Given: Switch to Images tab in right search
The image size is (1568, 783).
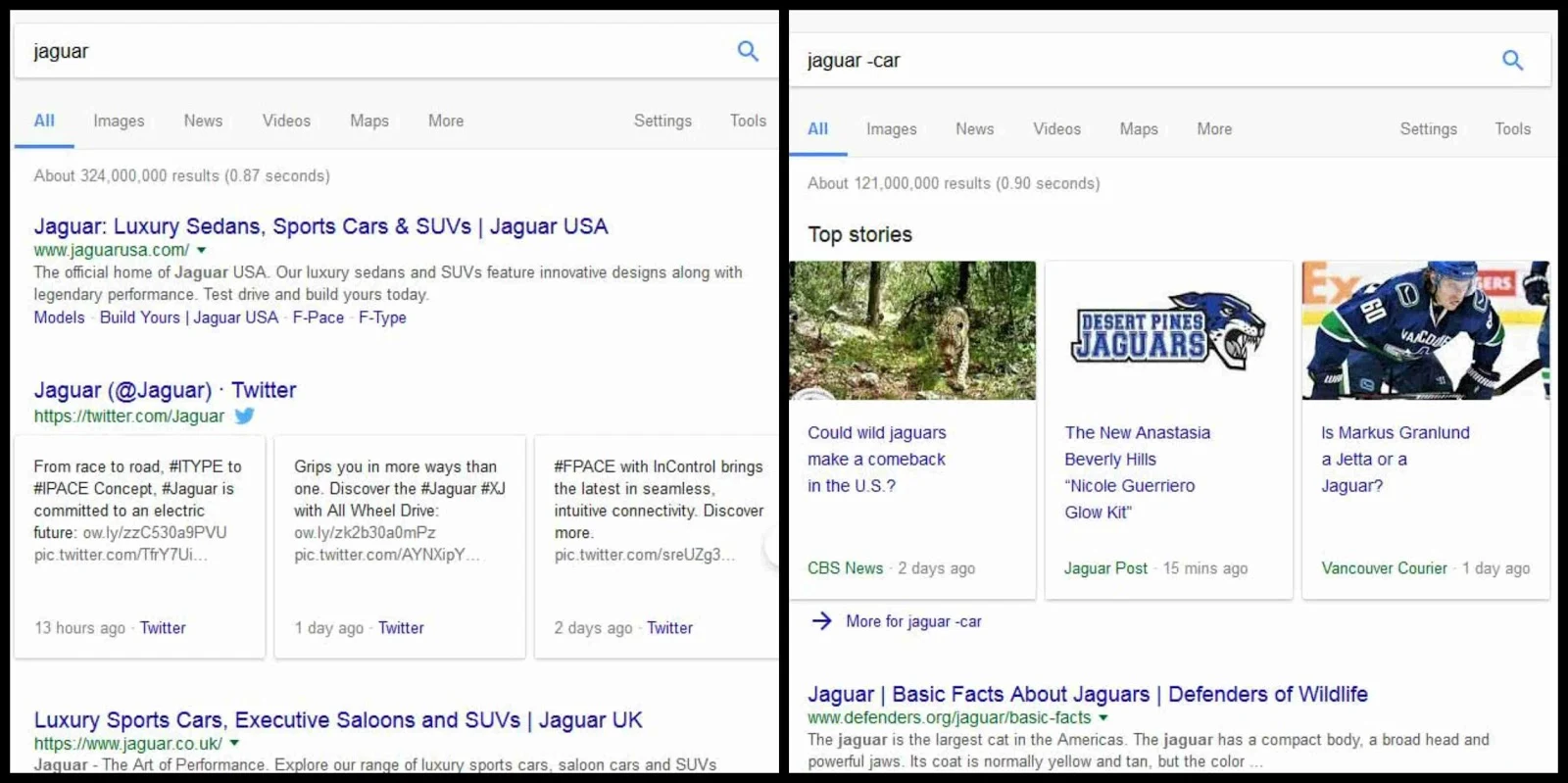Looking at the screenshot, I should (x=891, y=128).
